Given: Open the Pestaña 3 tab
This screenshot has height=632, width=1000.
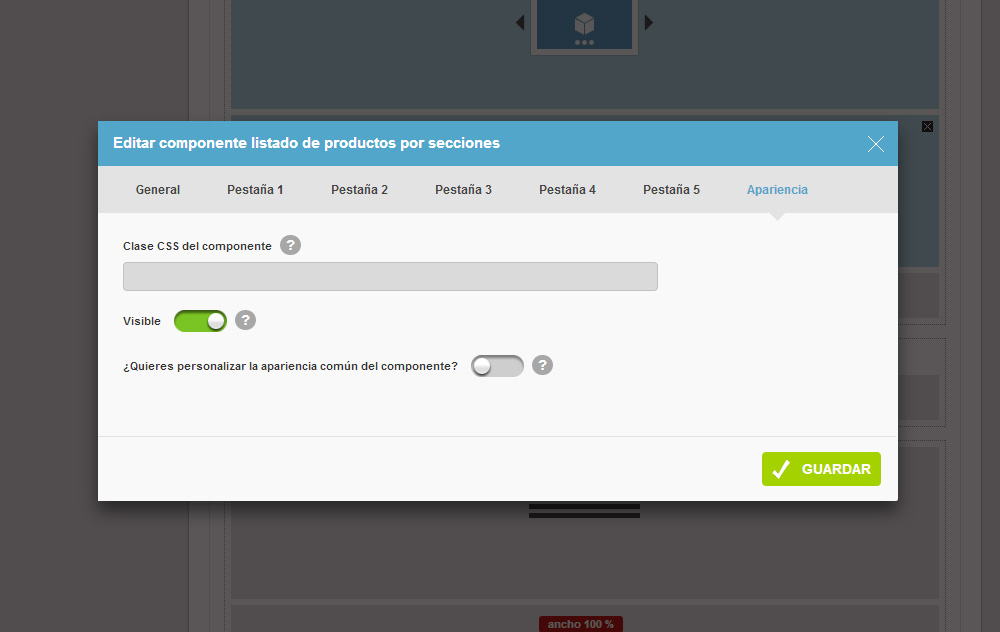Looking at the screenshot, I should tap(463, 190).
